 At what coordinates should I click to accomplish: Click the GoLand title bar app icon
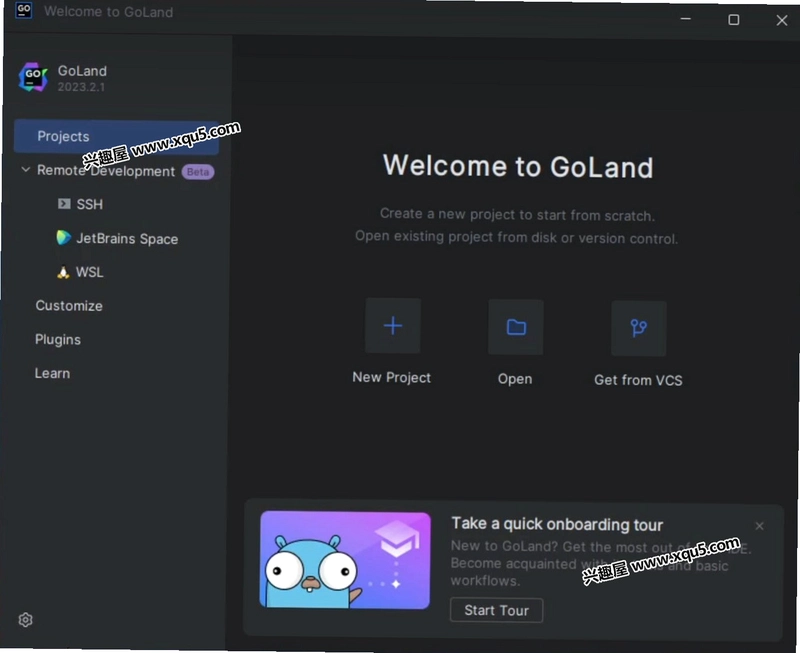pyautogui.click(x=24, y=10)
